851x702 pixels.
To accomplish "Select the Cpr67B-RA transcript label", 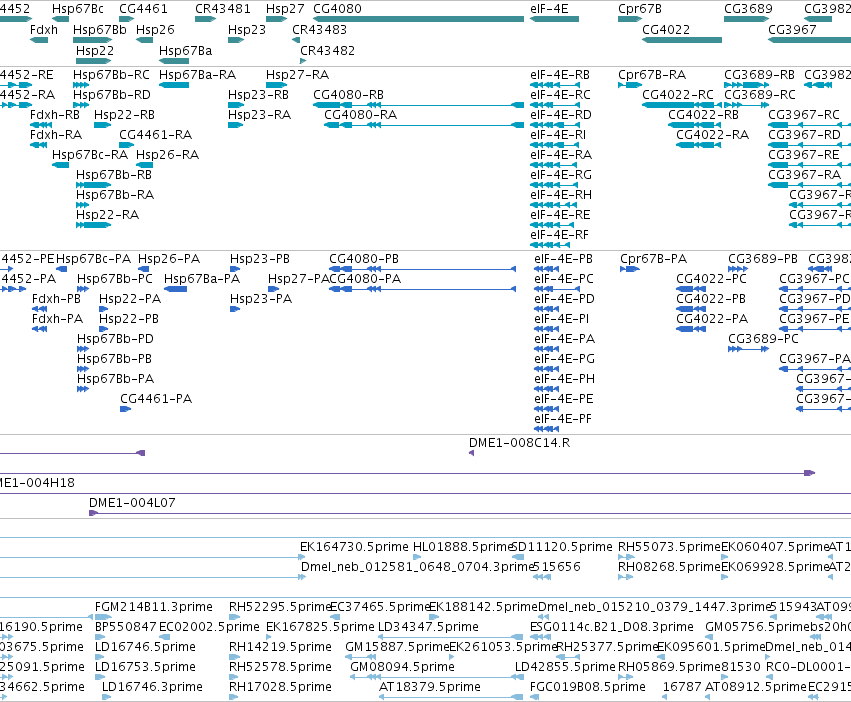I will 652,74.
